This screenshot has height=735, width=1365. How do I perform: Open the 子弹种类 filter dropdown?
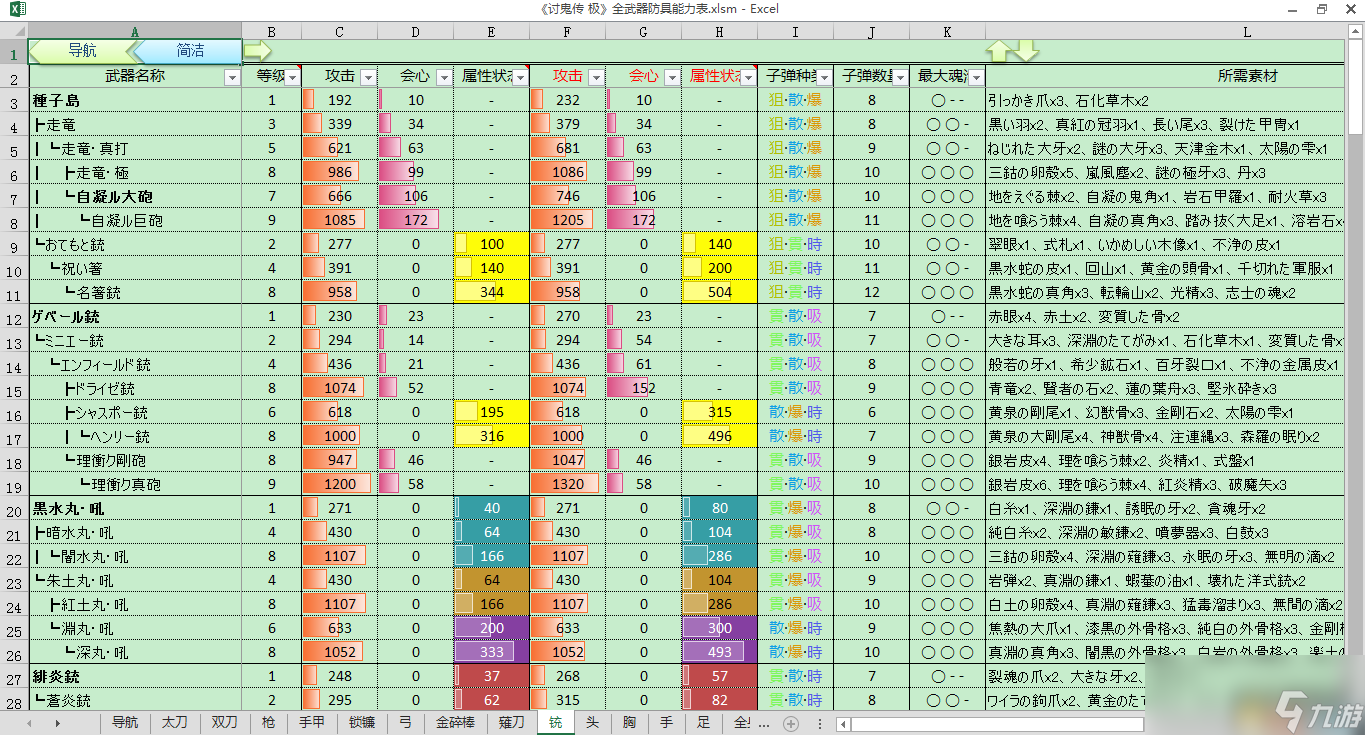click(824, 77)
